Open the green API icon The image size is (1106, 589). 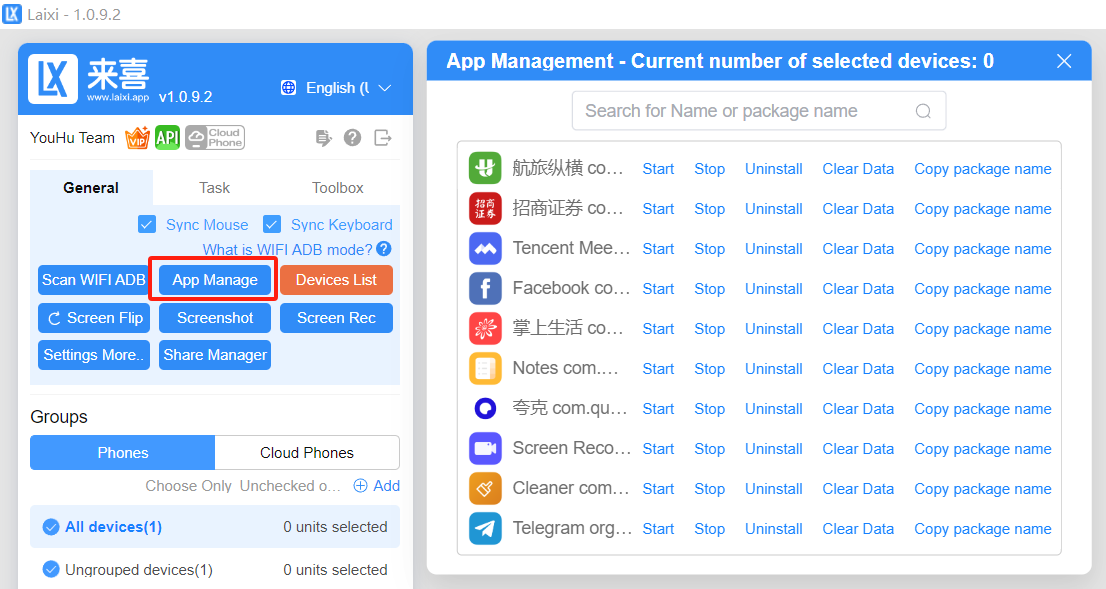pyautogui.click(x=167, y=138)
